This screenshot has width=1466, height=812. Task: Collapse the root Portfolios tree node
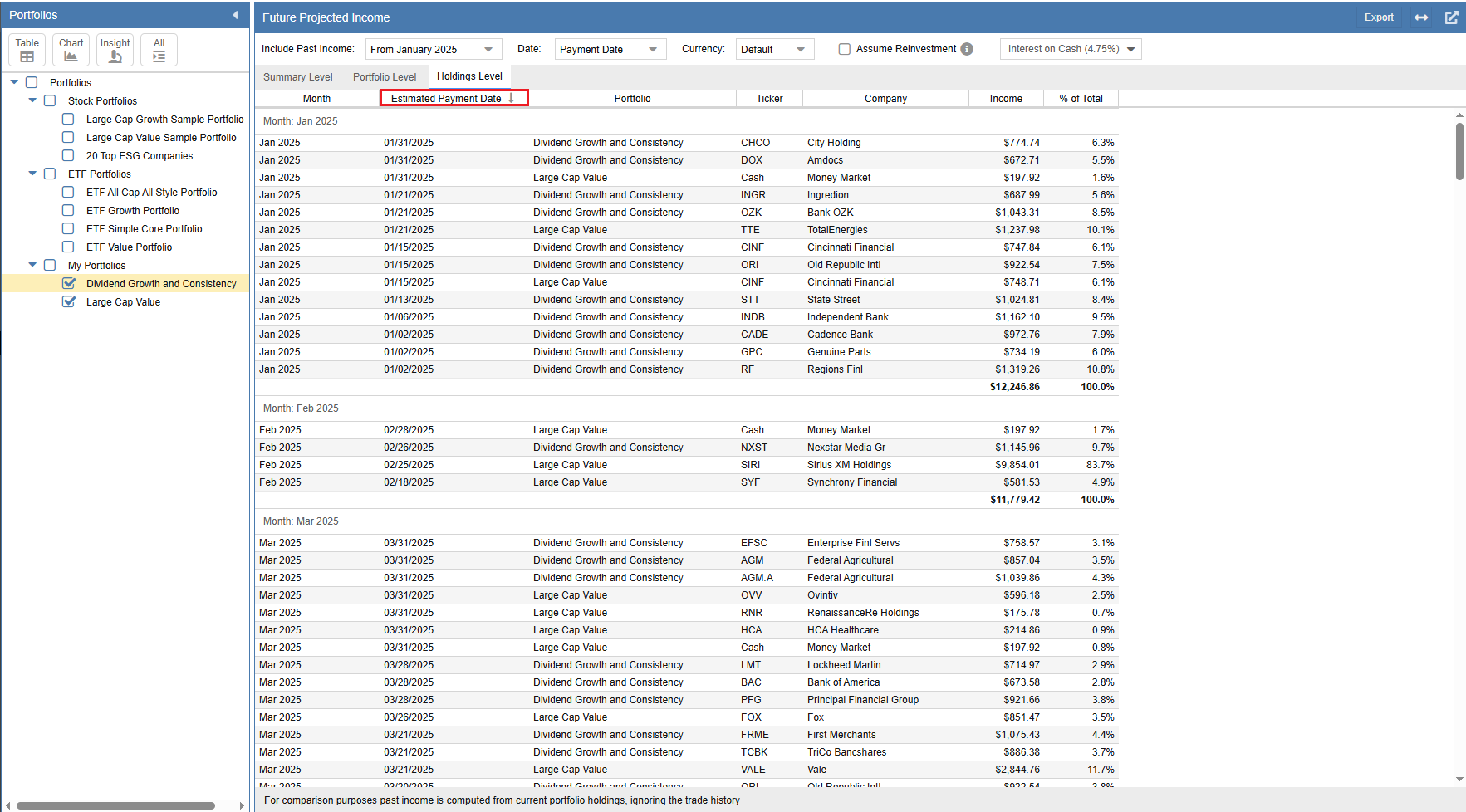tap(14, 82)
